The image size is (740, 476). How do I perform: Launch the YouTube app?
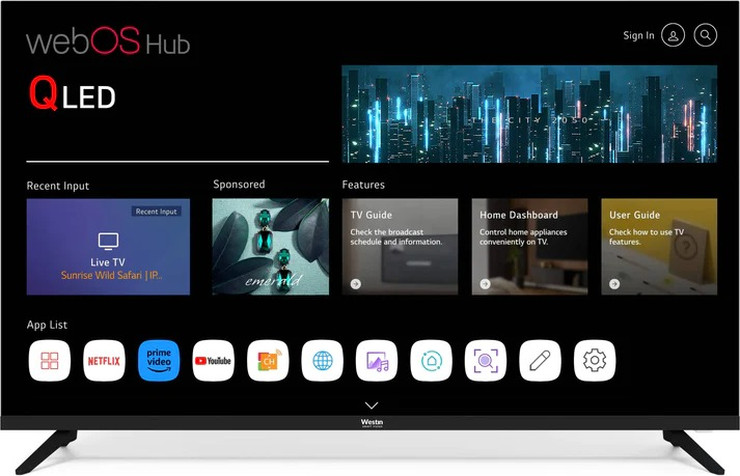(x=213, y=360)
